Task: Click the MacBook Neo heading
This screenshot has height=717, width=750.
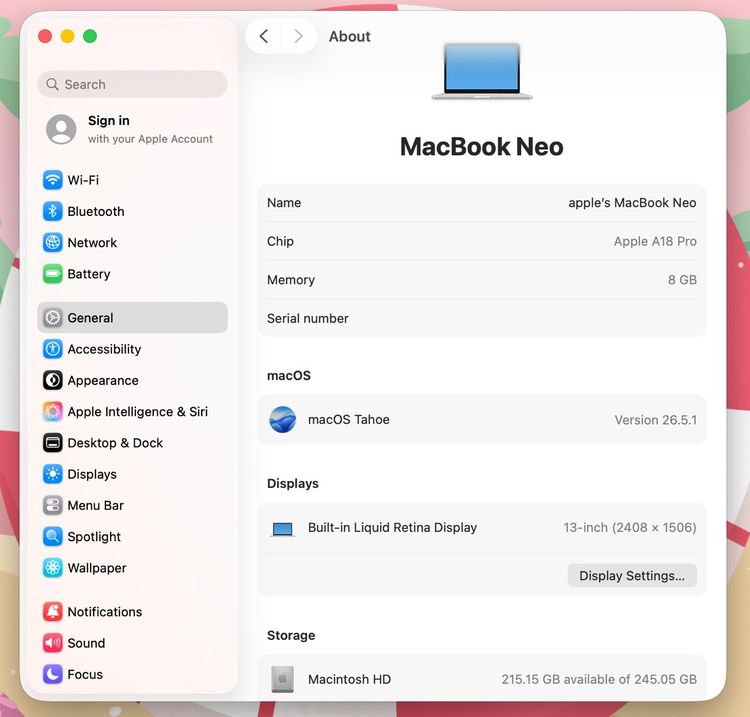Action: click(x=482, y=146)
